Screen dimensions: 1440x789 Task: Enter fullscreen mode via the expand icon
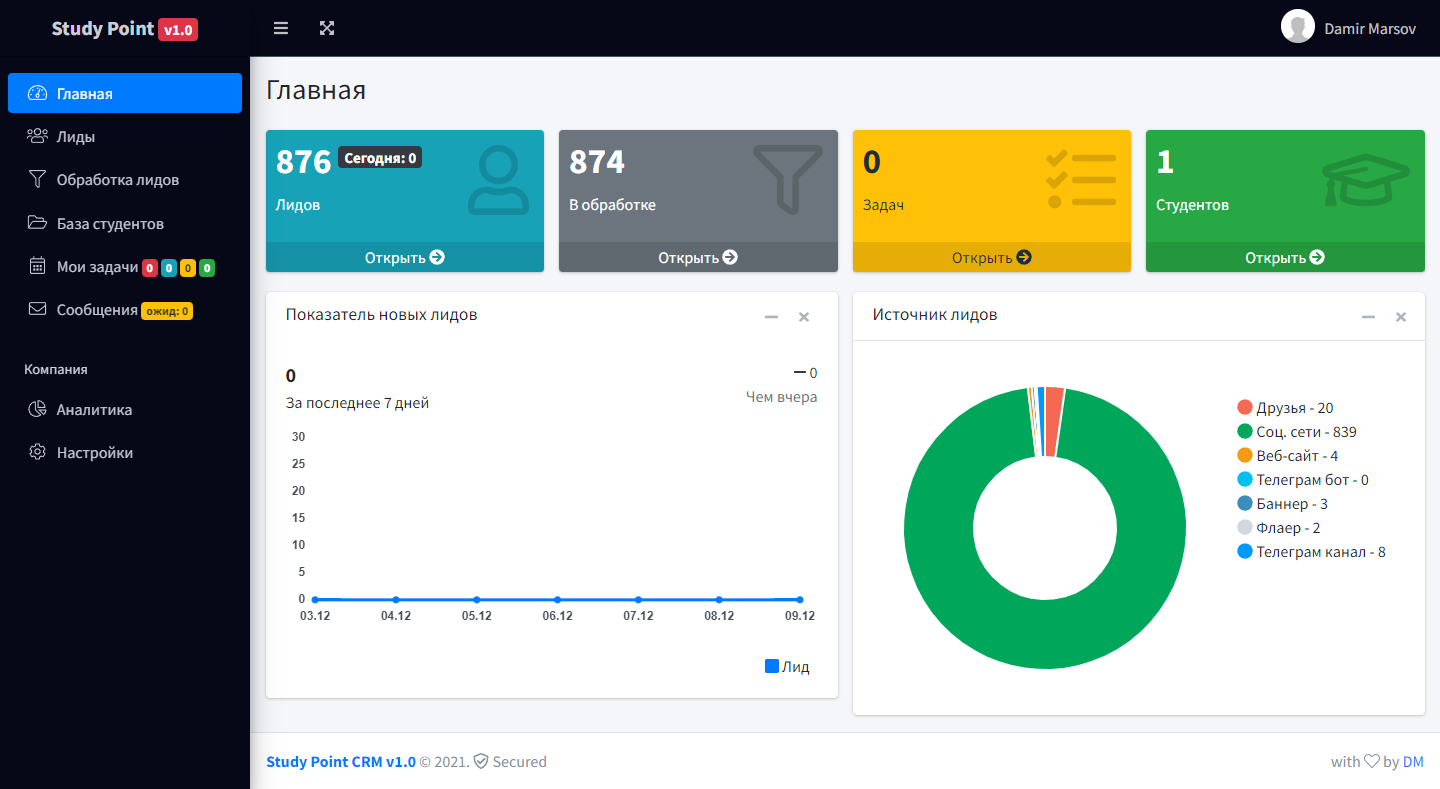click(327, 28)
